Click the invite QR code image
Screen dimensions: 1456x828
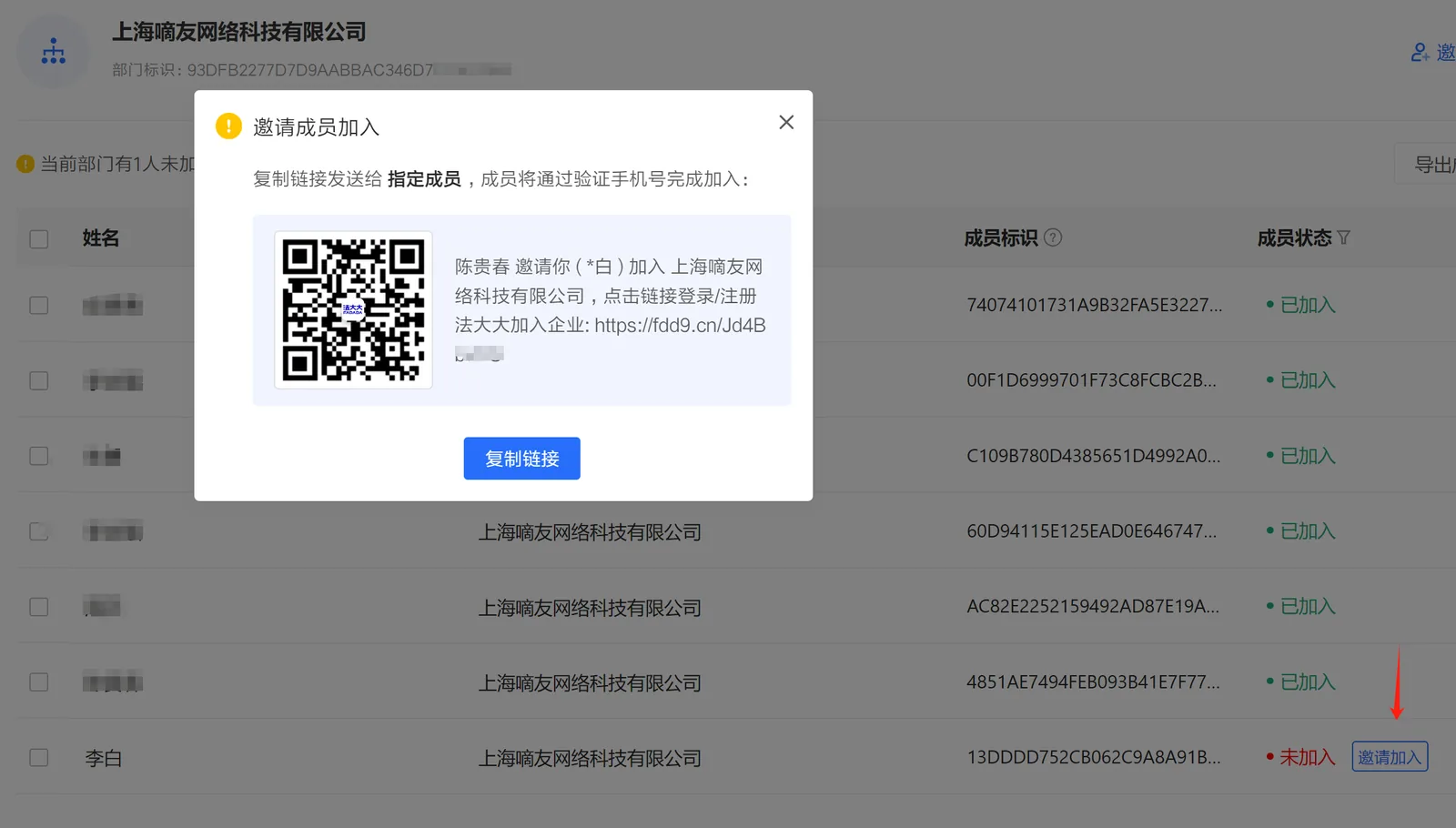(353, 310)
